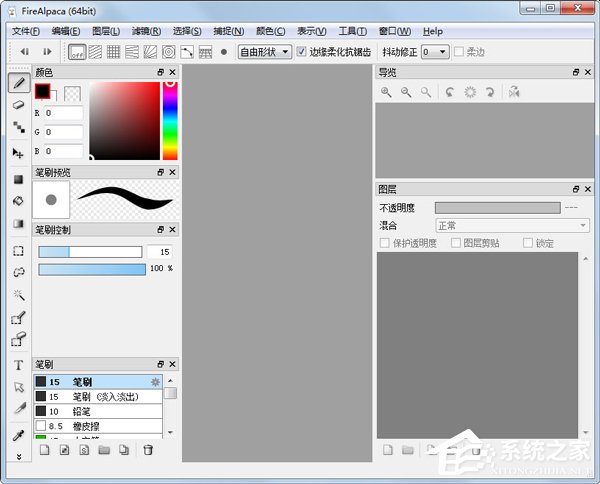Screen dimensions: 600x484
Task: Choose the Bucket fill tool
Action: [18, 201]
